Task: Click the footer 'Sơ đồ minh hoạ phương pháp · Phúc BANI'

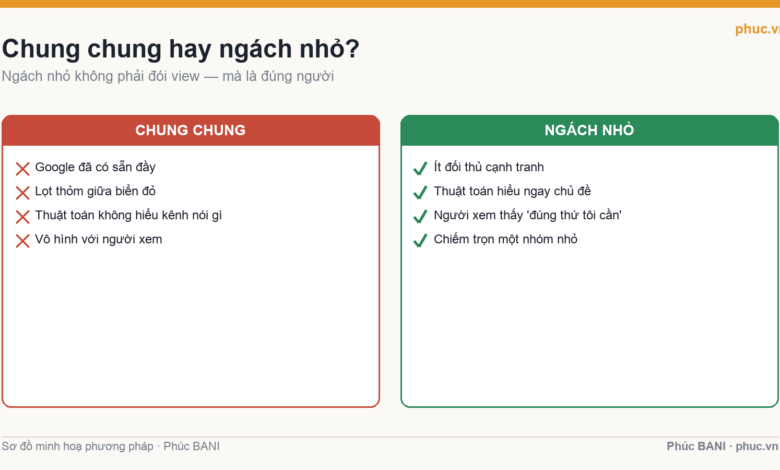Action: click(110, 446)
